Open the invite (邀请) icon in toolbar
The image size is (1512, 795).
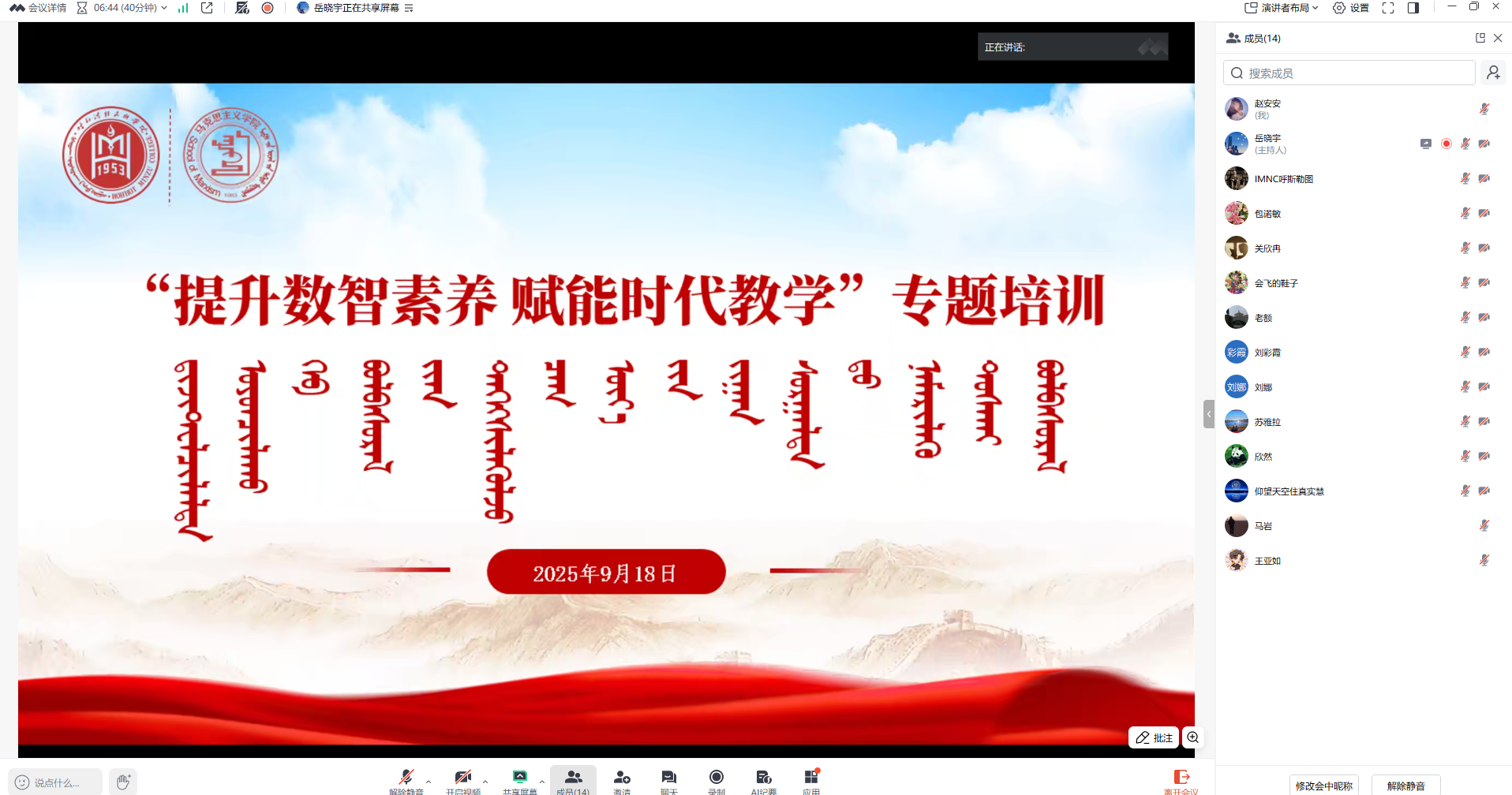(x=622, y=778)
